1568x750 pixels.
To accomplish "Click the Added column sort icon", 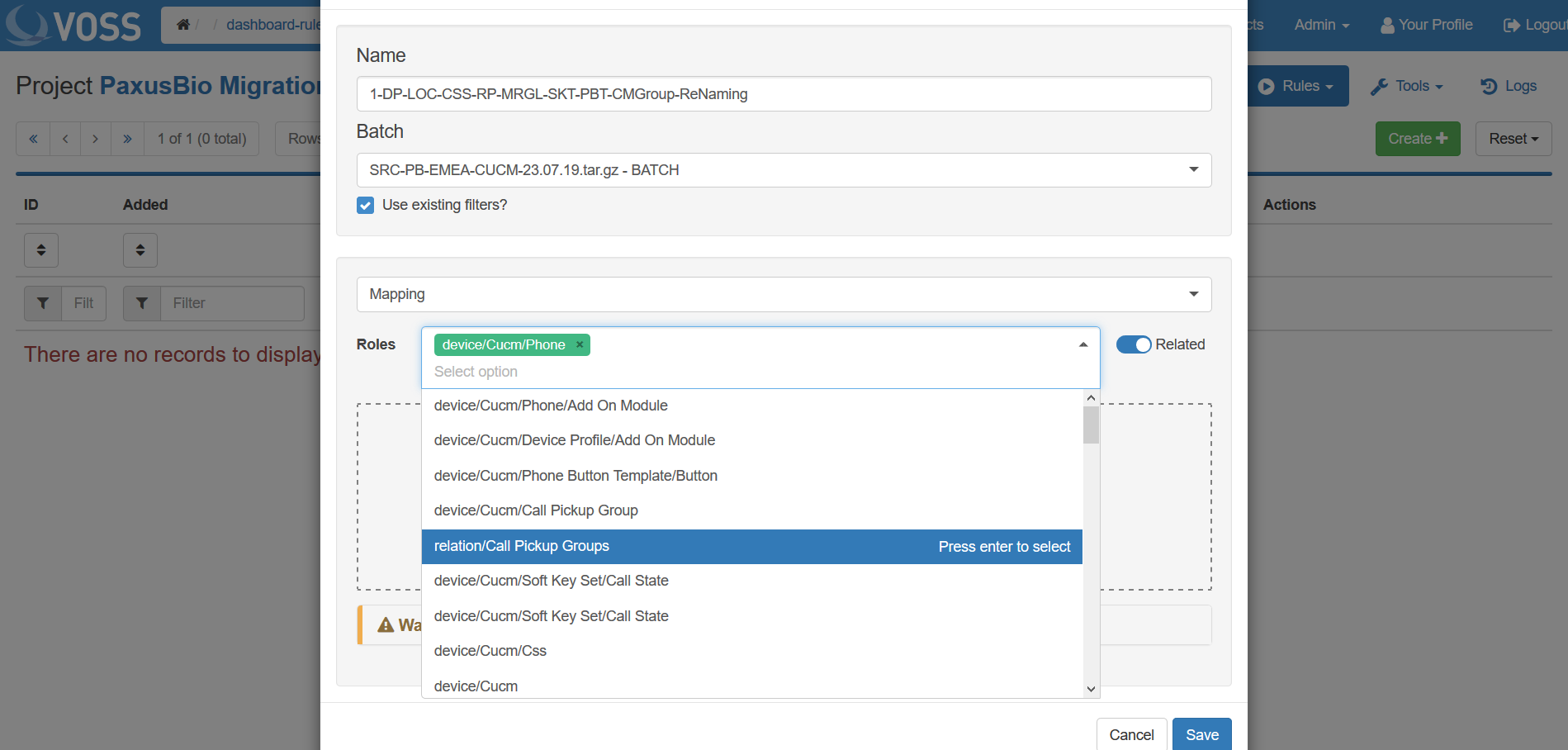I will [x=140, y=250].
